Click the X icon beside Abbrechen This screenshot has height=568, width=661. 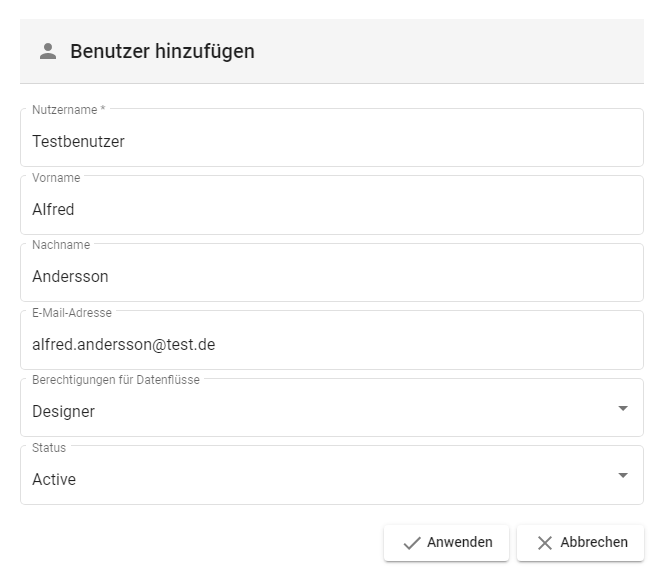click(x=544, y=543)
